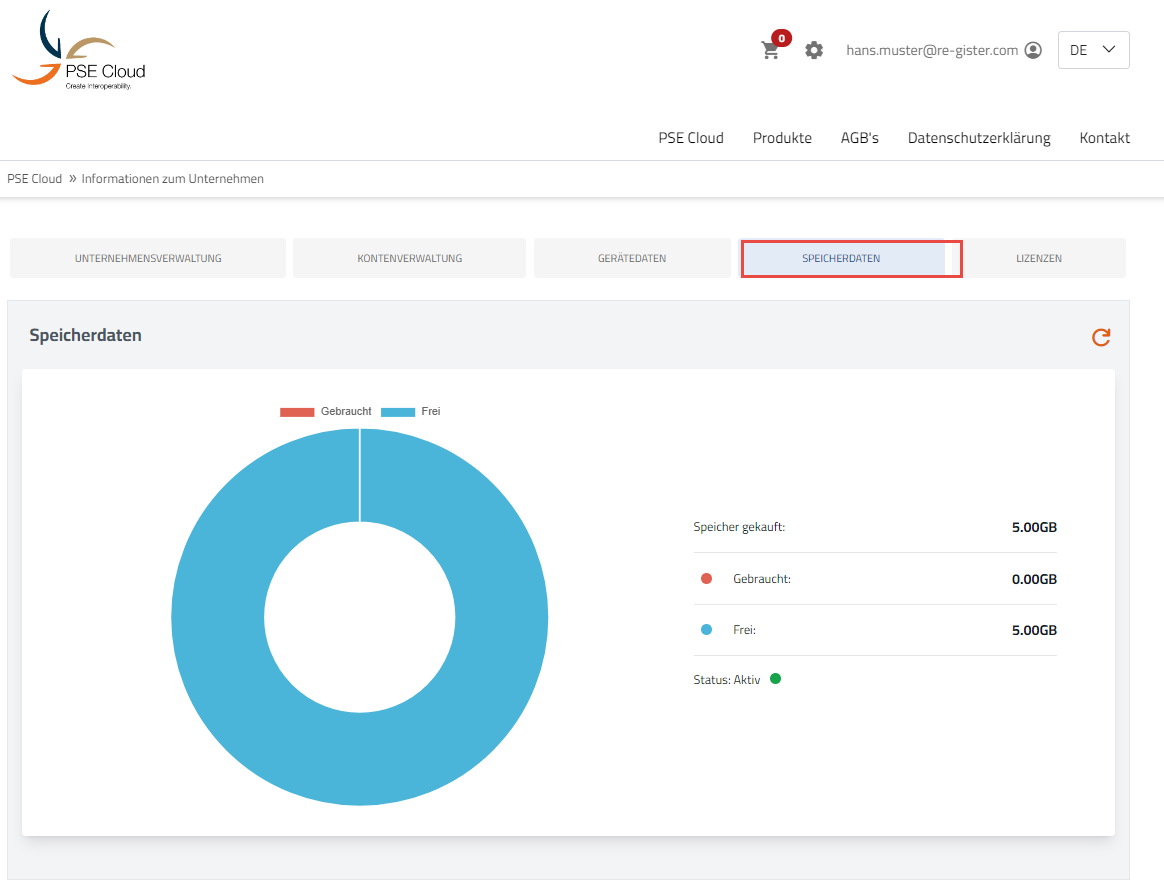This screenshot has width=1164, height=890.
Task: Click the red Gebraucht dot in list
Action: click(x=706, y=579)
